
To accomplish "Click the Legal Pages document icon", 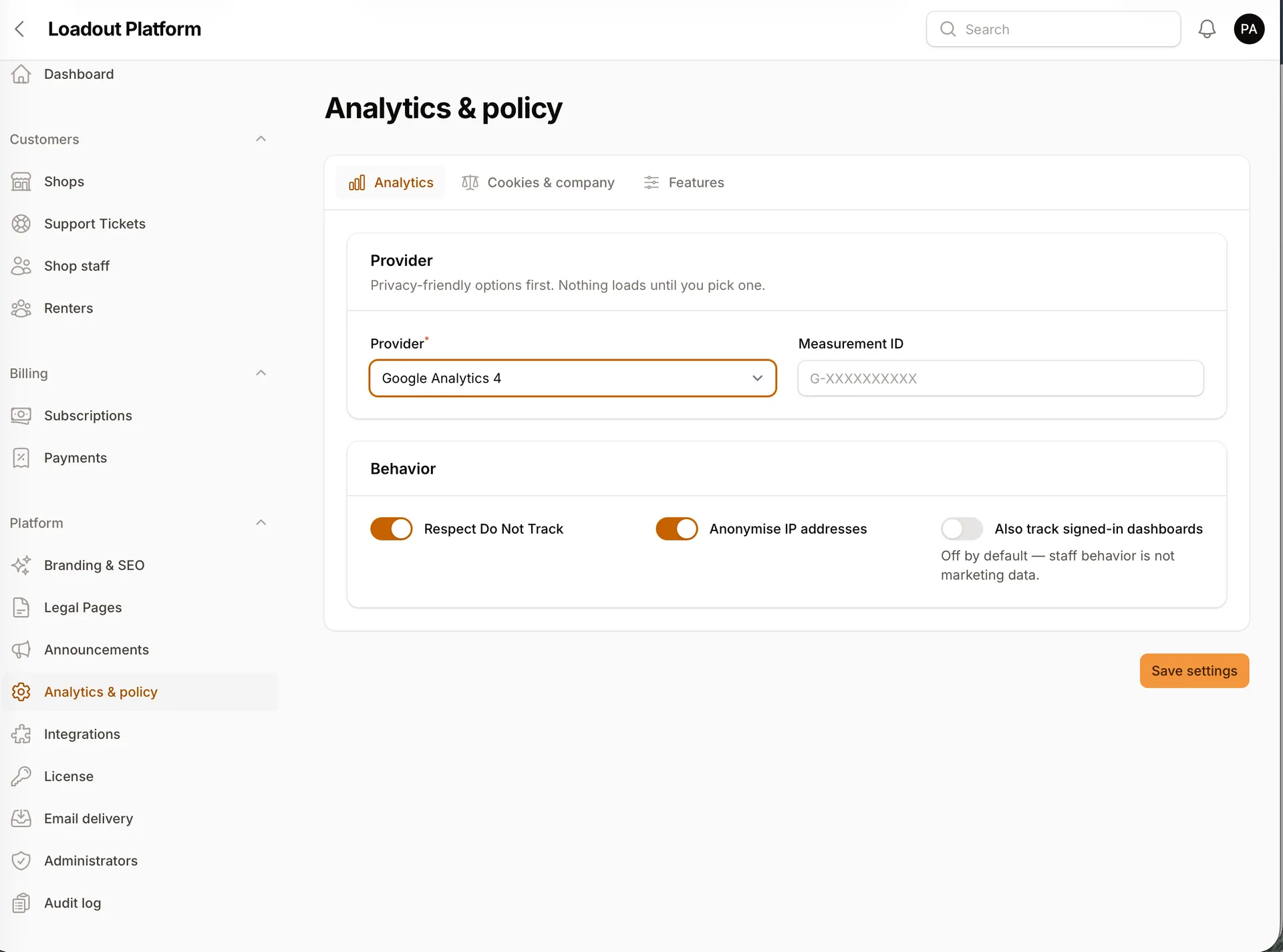I will [21, 607].
